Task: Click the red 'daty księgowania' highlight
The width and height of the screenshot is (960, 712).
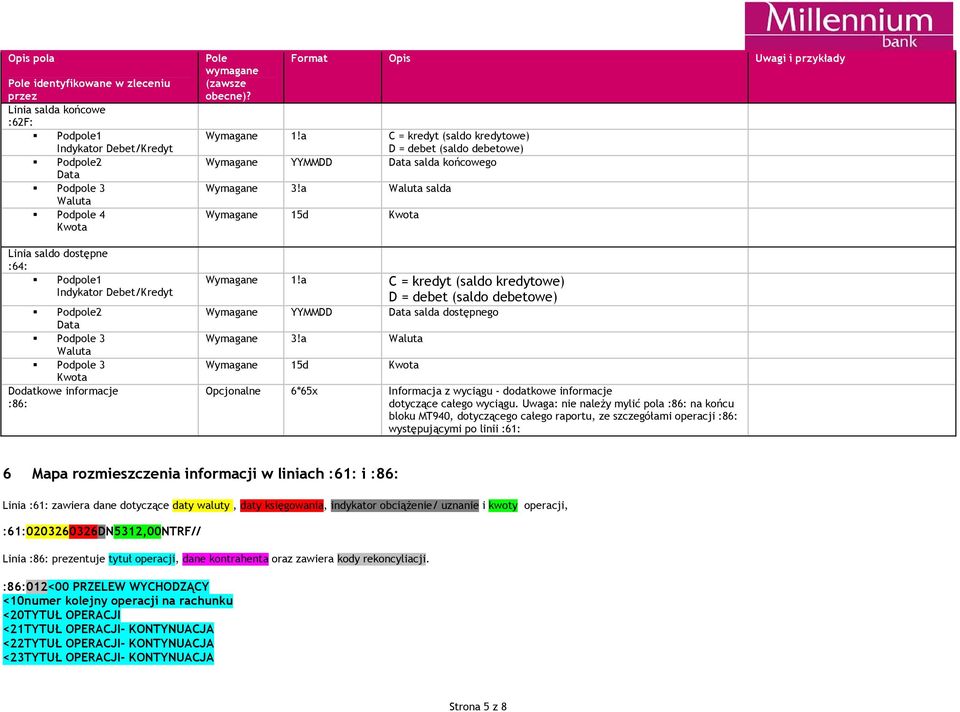Action: point(282,506)
